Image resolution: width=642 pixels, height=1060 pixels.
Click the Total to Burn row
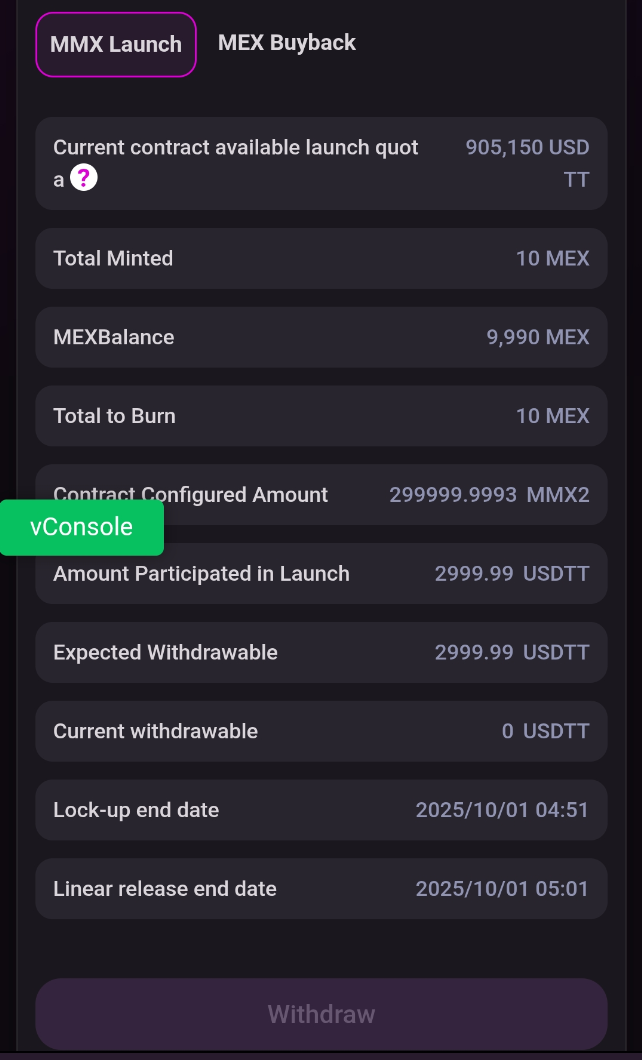coord(321,416)
